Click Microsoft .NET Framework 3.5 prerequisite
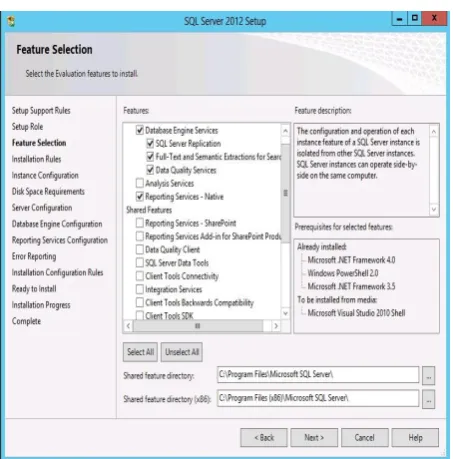 tap(351, 286)
